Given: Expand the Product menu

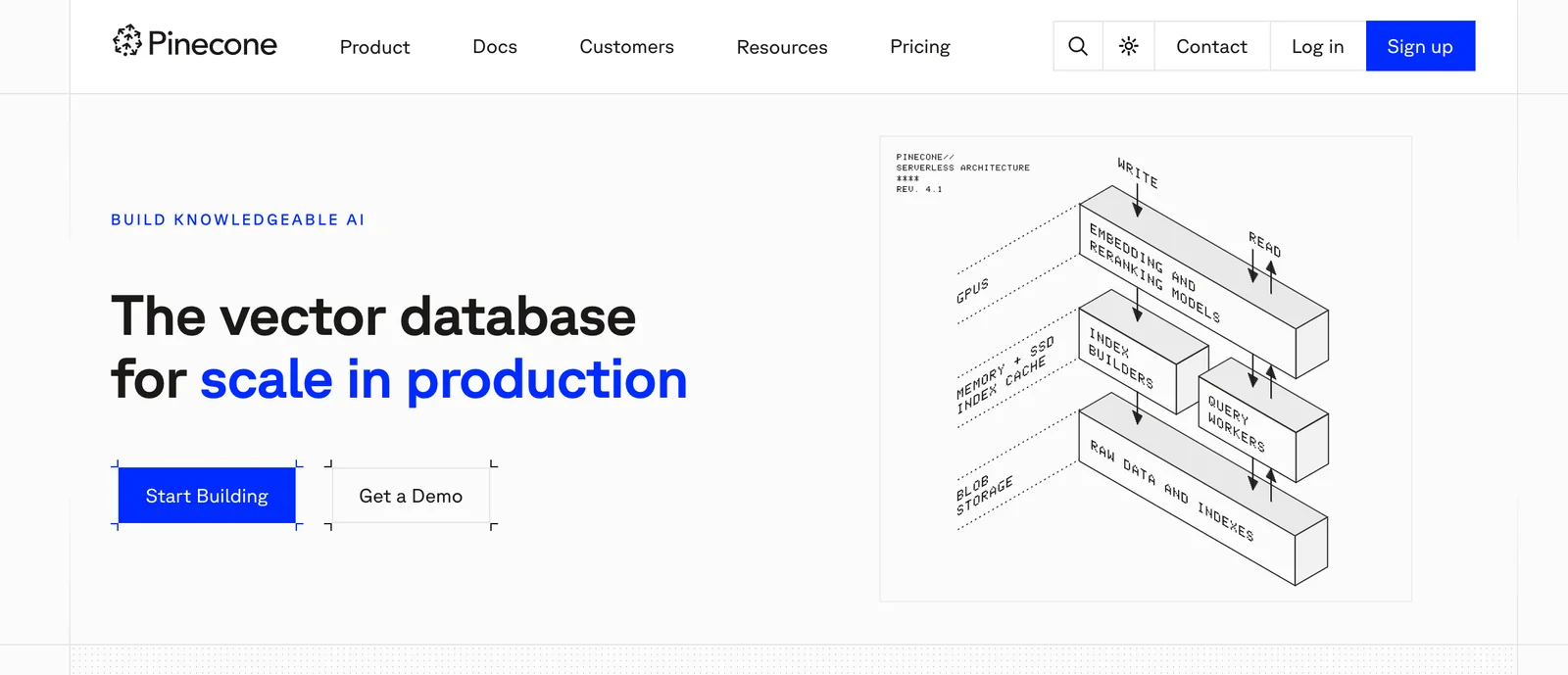Looking at the screenshot, I should 374,47.
